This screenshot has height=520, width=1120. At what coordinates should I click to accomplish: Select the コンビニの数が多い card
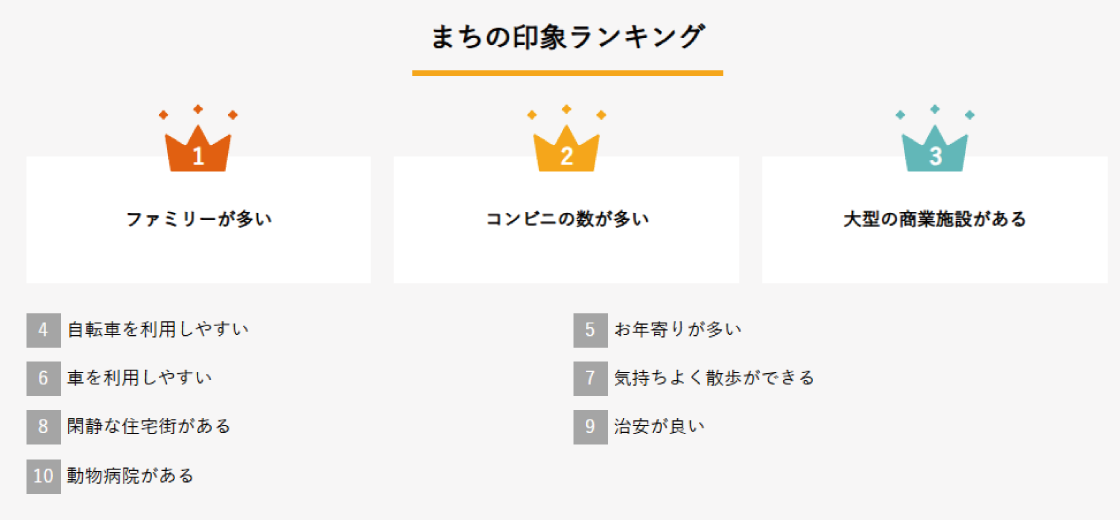click(566, 220)
